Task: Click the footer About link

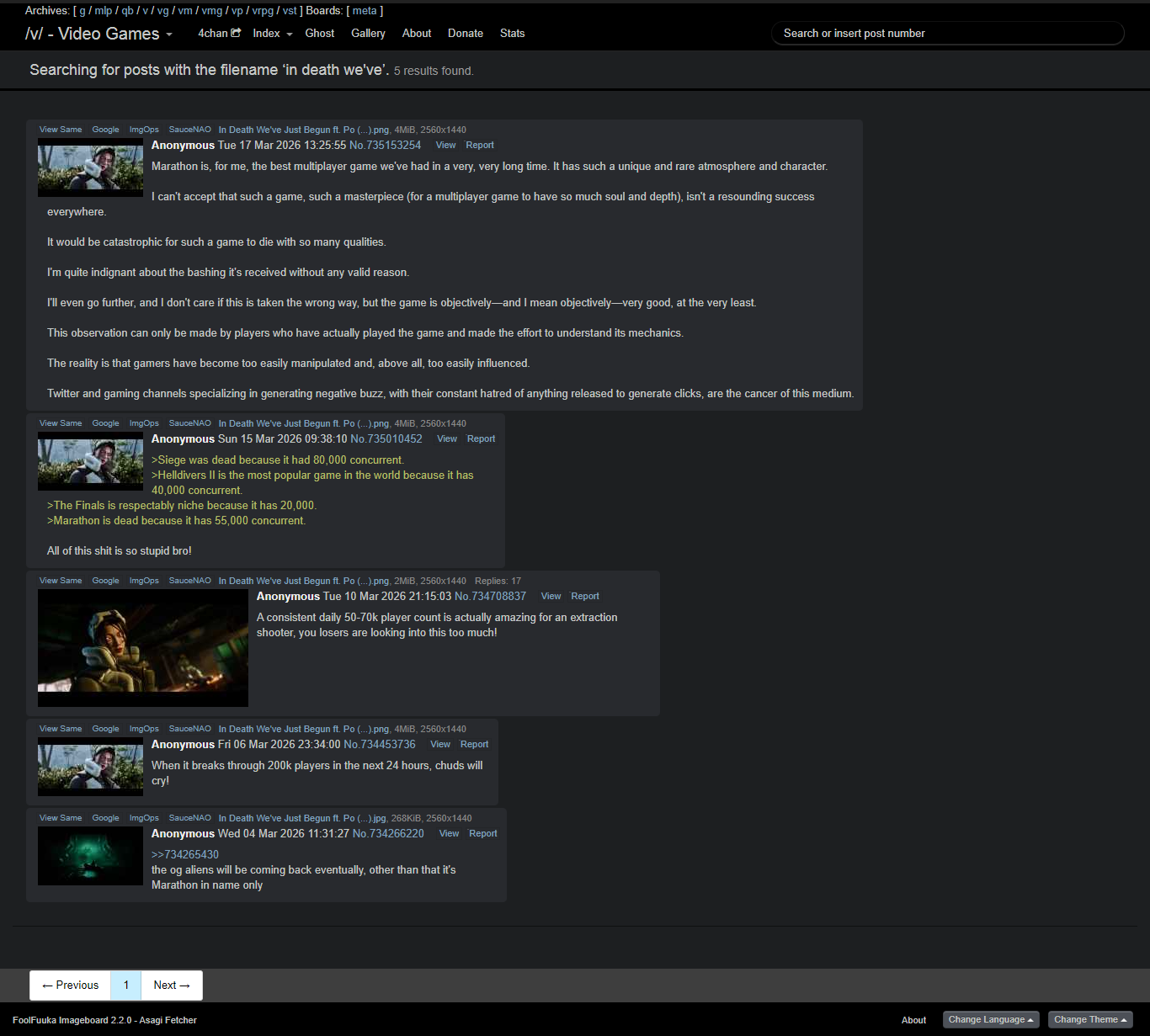Action: pos(913,1020)
